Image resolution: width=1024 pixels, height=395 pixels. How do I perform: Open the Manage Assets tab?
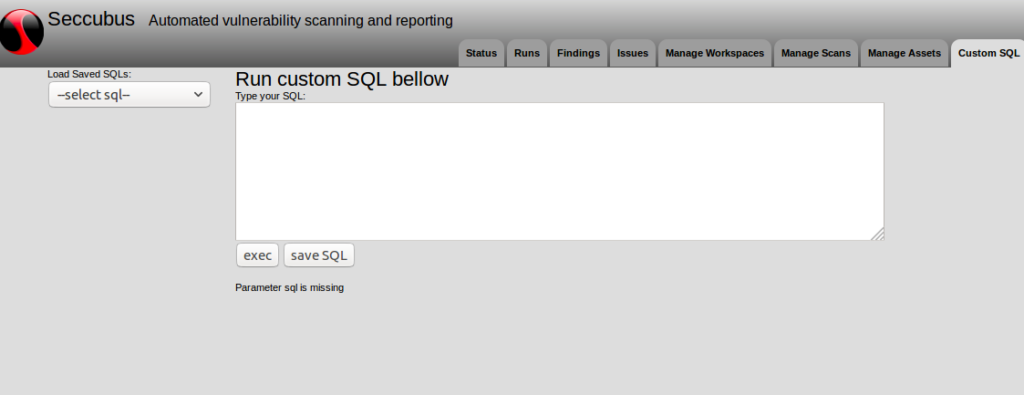tap(904, 54)
